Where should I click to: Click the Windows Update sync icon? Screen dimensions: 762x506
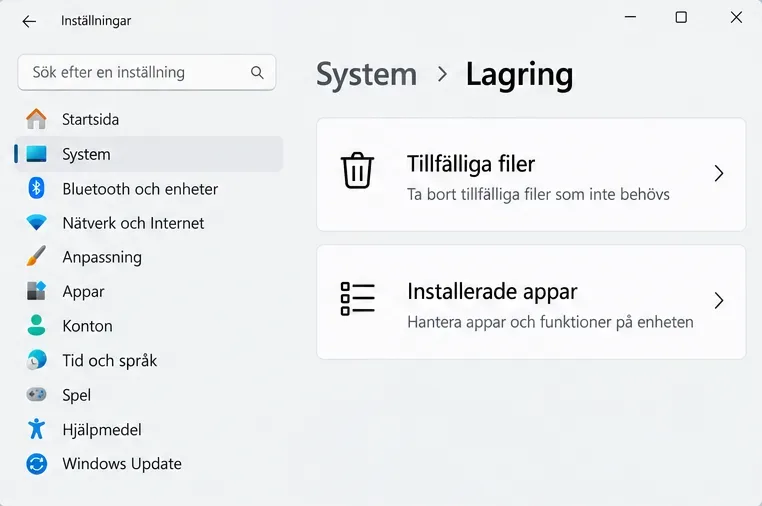[36, 464]
